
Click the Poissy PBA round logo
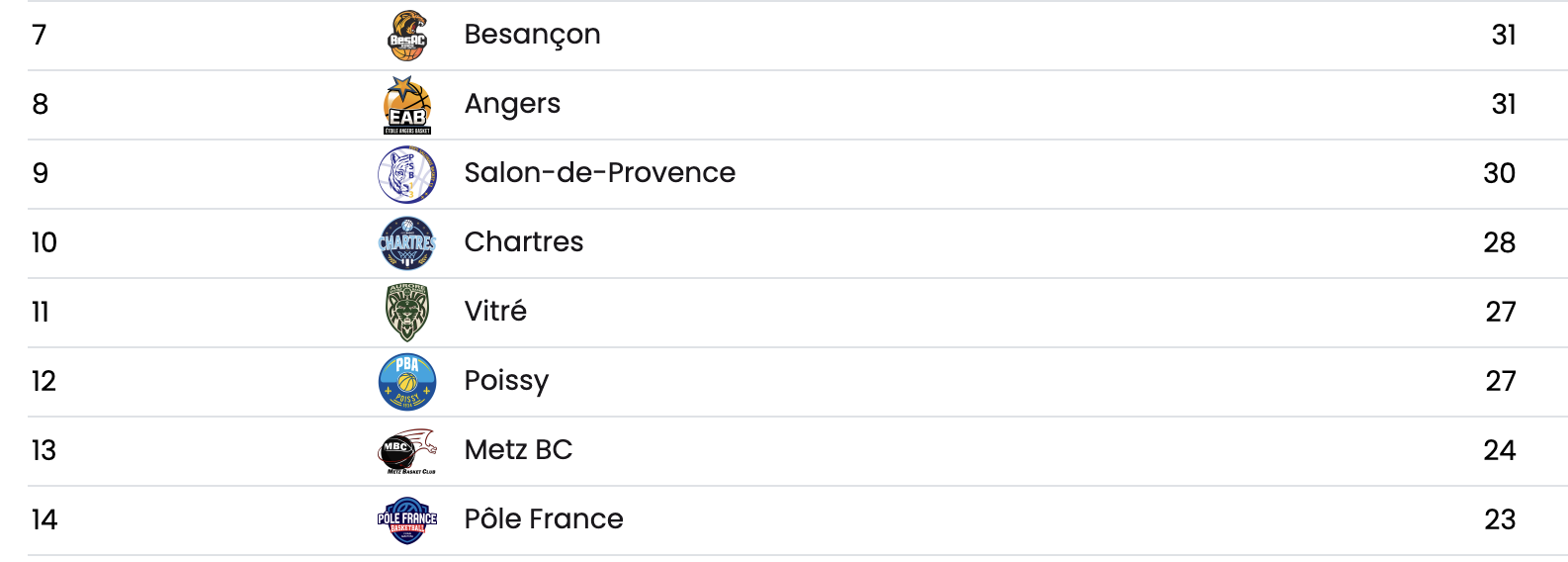click(x=407, y=382)
